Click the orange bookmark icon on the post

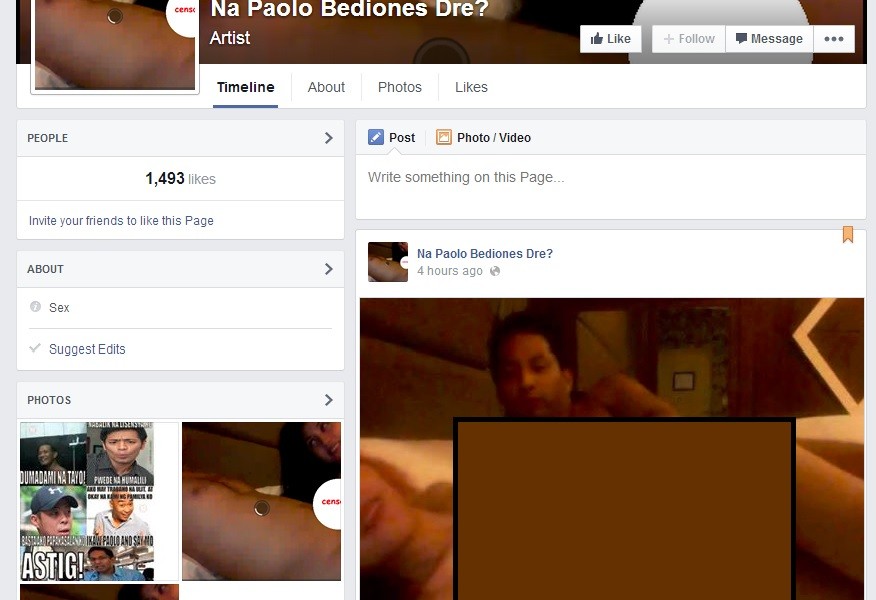(x=847, y=235)
